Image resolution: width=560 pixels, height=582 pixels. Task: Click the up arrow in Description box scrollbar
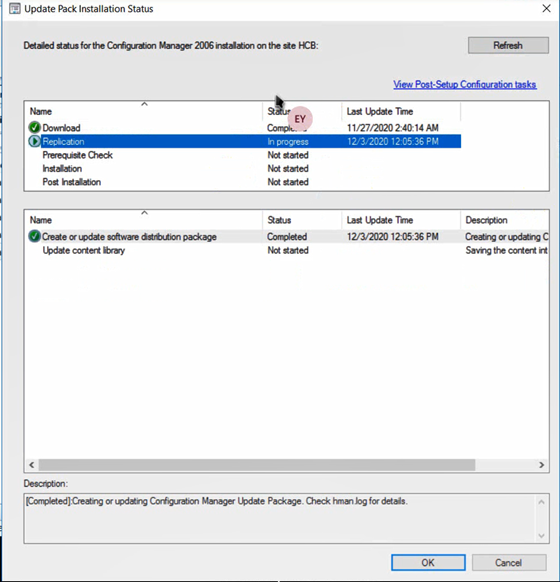point(541,502)
